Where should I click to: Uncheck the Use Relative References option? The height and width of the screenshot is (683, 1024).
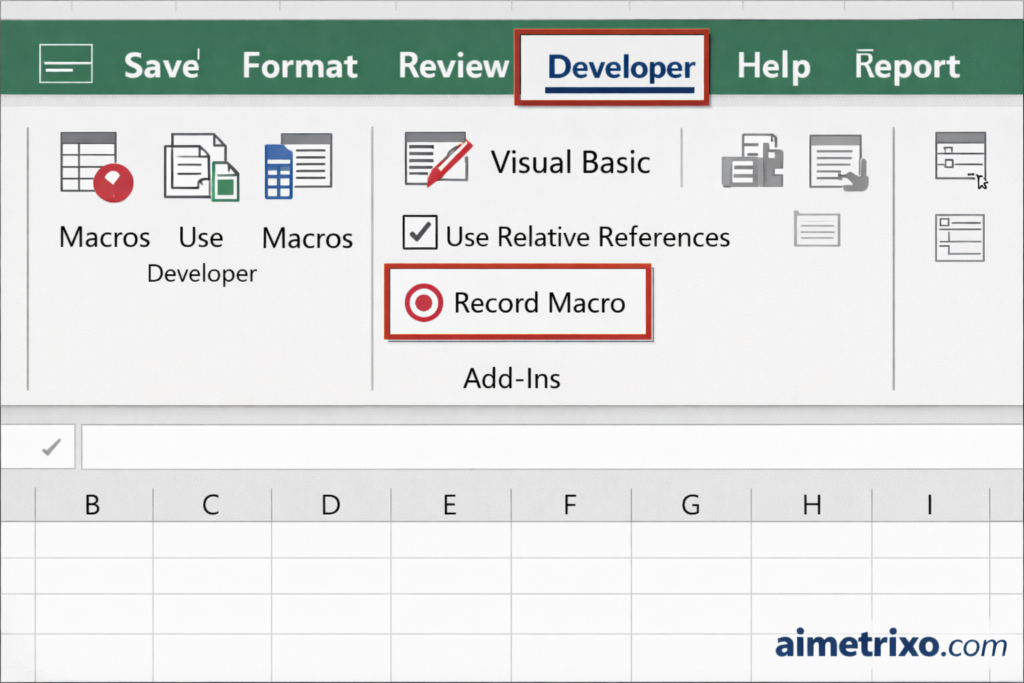click(x=419, y=233)
